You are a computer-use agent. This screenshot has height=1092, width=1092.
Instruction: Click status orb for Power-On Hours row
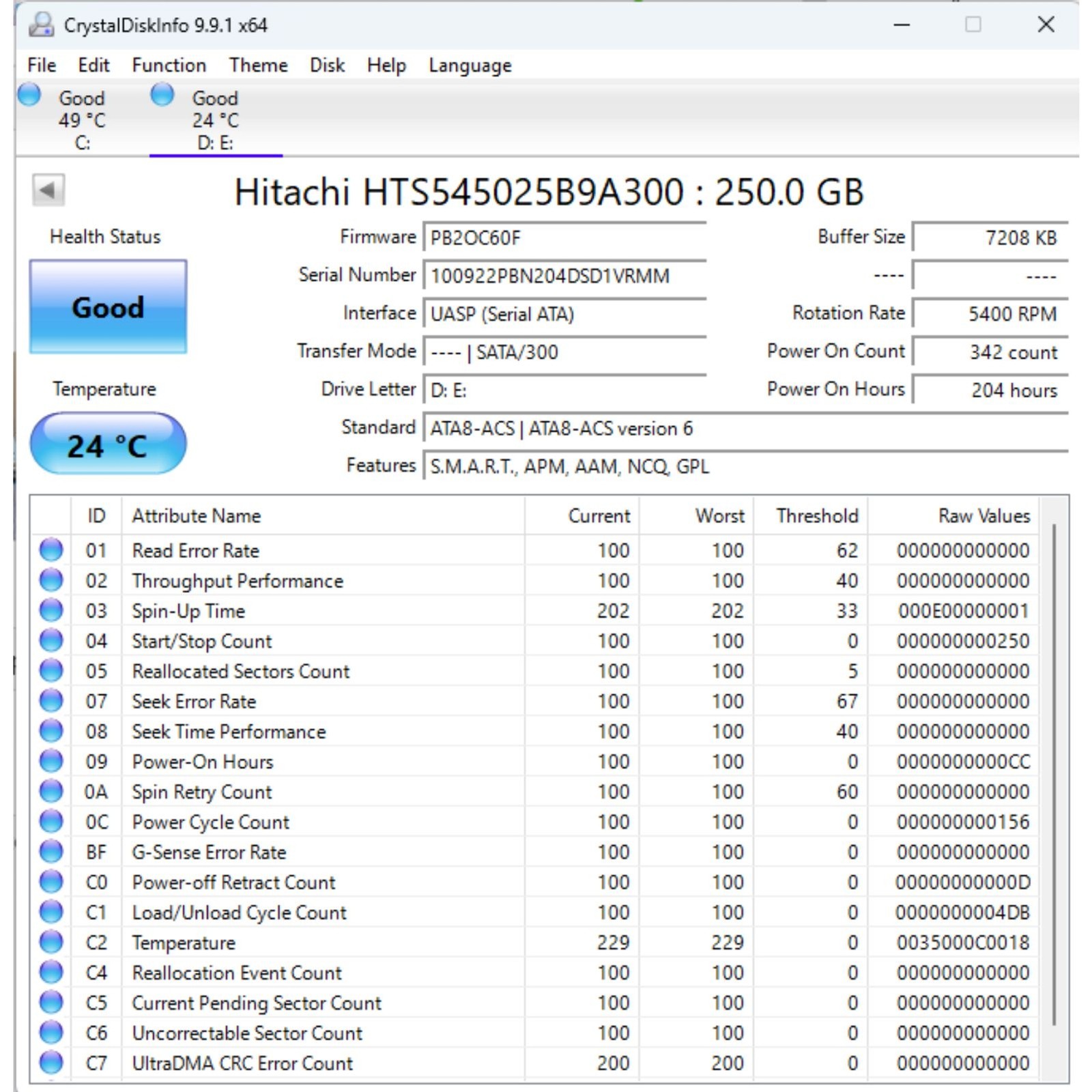(51, 760)
